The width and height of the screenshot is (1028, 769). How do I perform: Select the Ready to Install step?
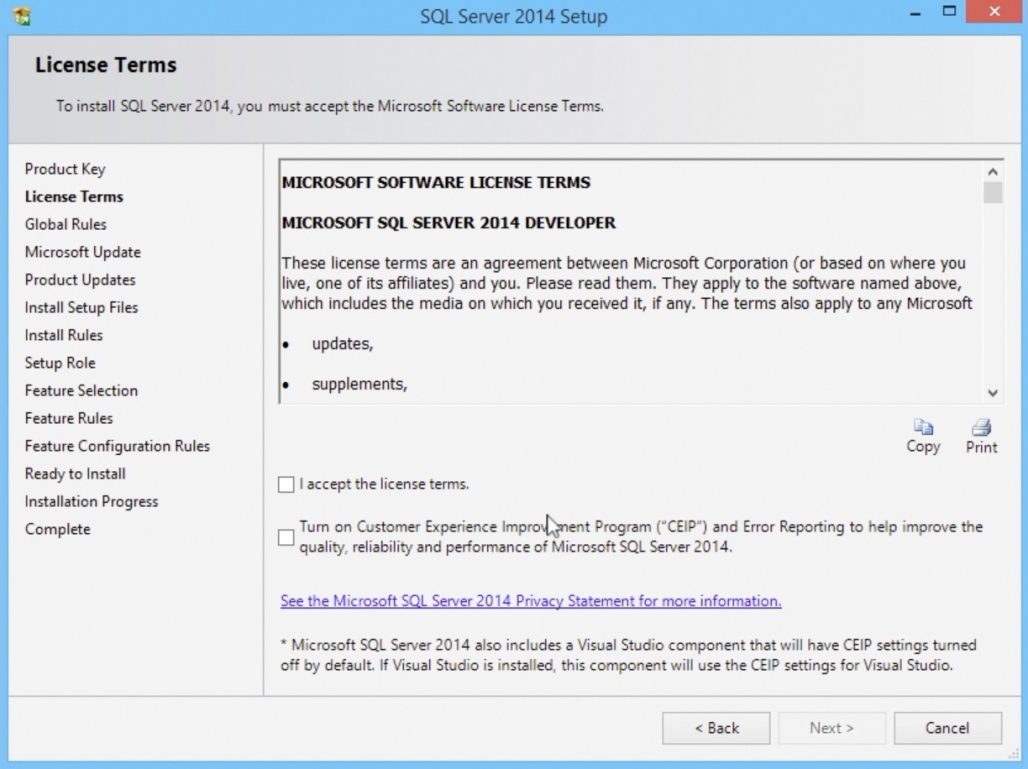pos(75,474)
